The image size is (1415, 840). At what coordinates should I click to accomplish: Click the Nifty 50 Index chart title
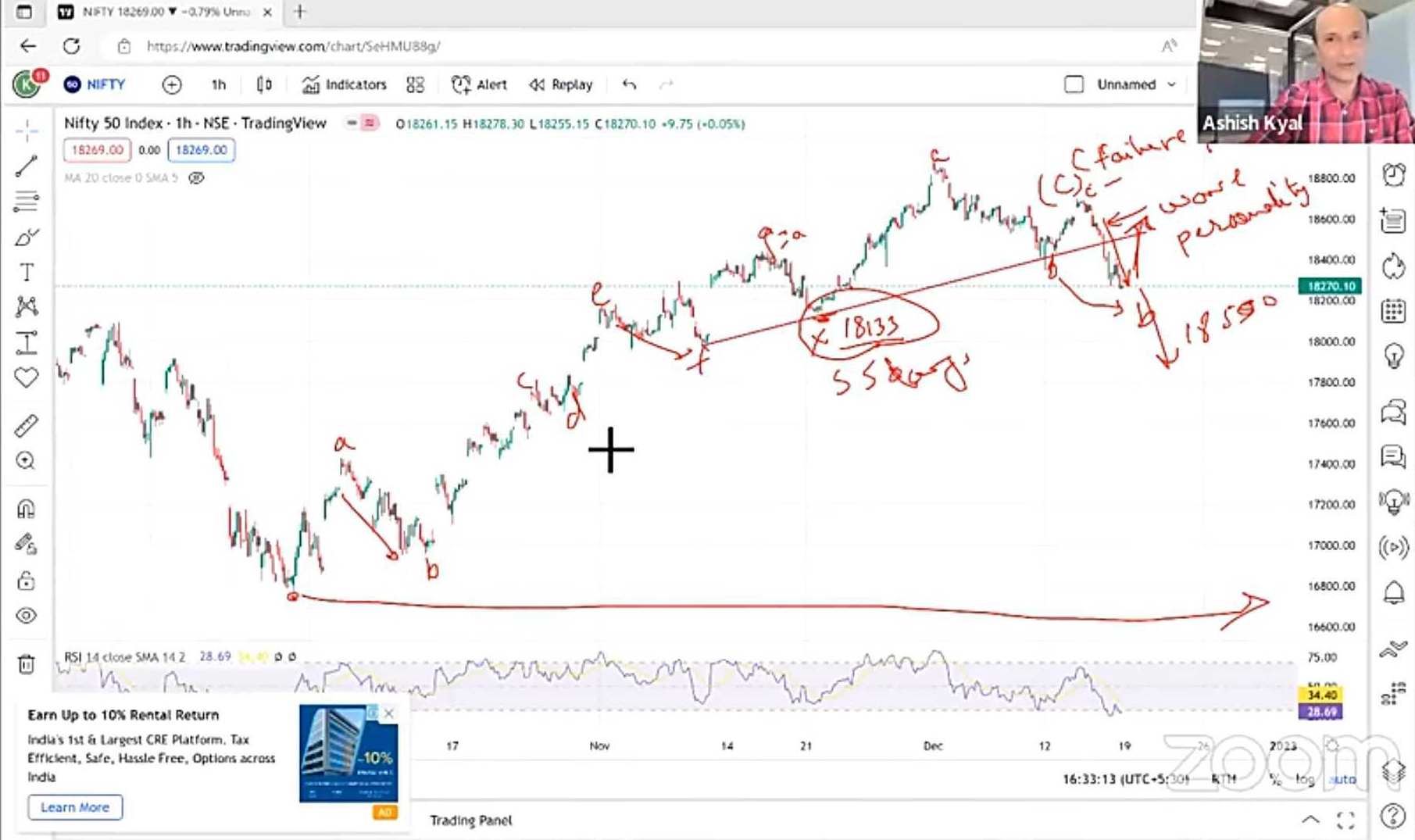(195, 123)
